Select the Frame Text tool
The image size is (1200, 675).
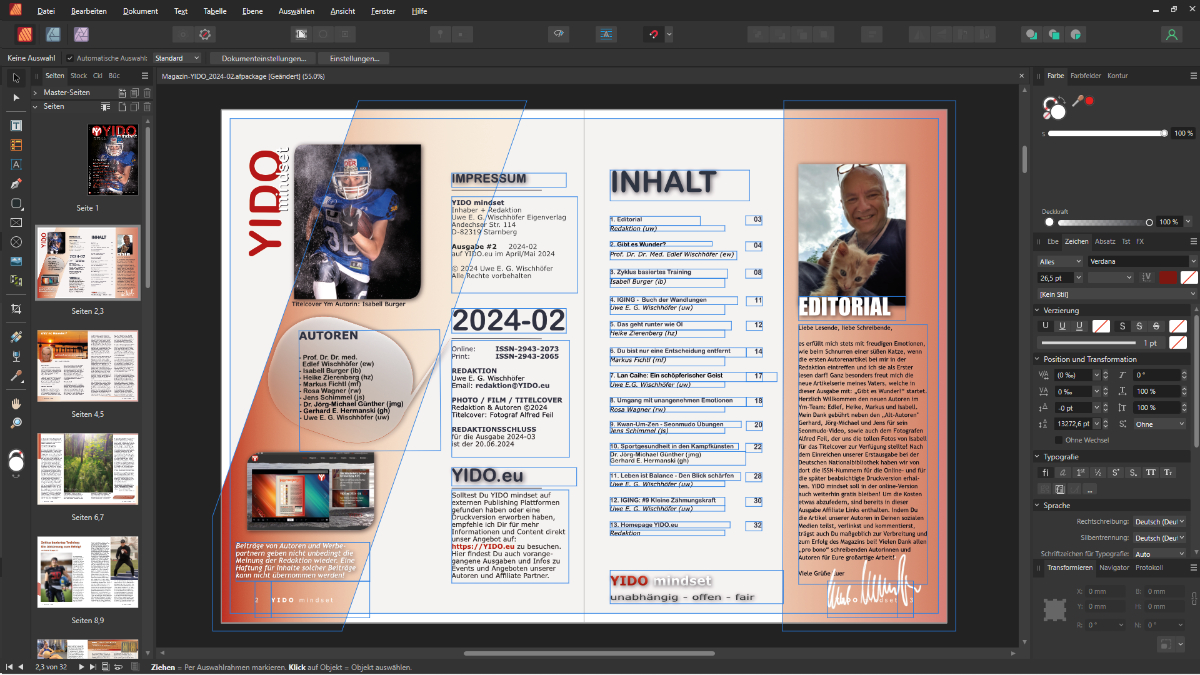pos(16,126)
